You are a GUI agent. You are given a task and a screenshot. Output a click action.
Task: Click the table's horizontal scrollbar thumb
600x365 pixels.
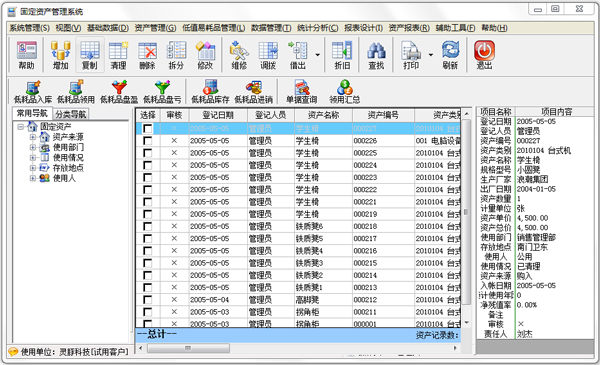pos(188,348)
